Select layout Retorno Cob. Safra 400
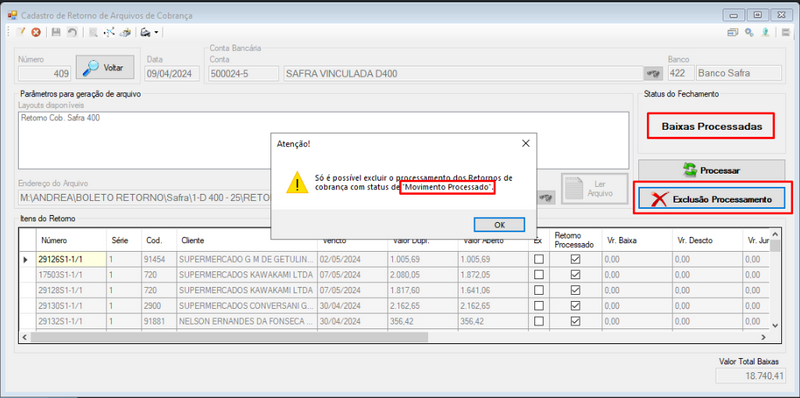The image size is (800, 398). click(x=61, y=118)
